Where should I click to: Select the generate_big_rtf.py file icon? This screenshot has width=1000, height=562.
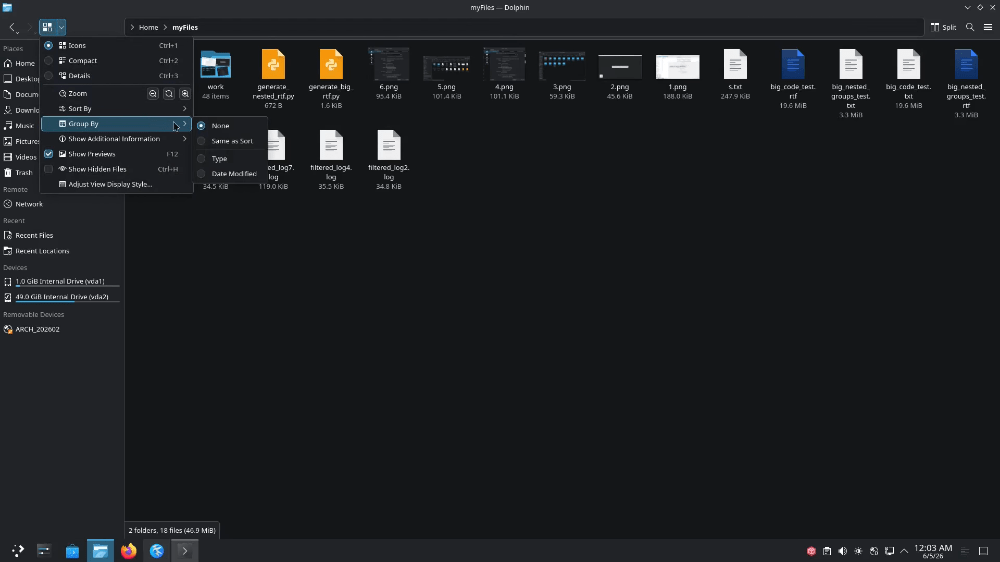[x=331, y=64]
